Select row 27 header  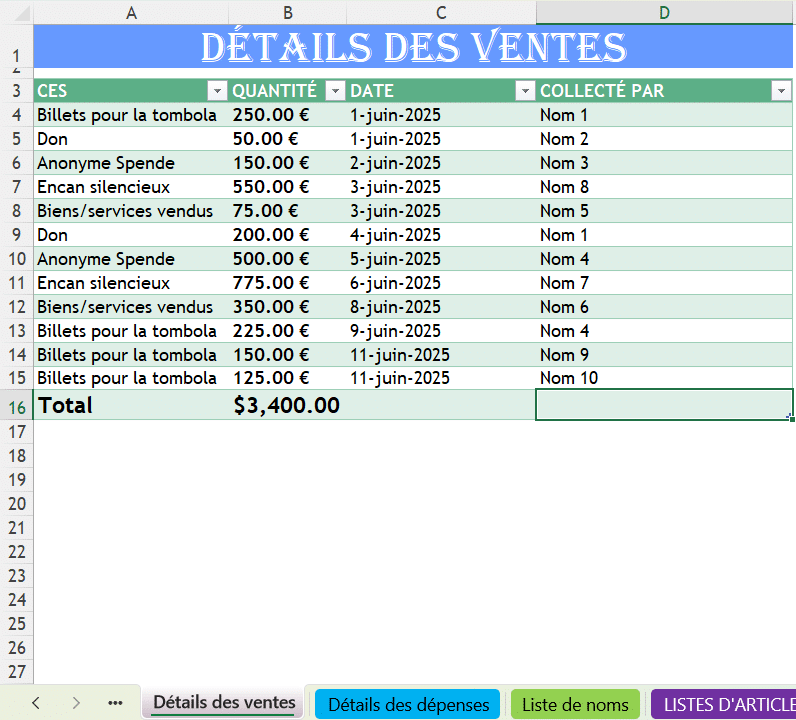[x=17, y=672]
